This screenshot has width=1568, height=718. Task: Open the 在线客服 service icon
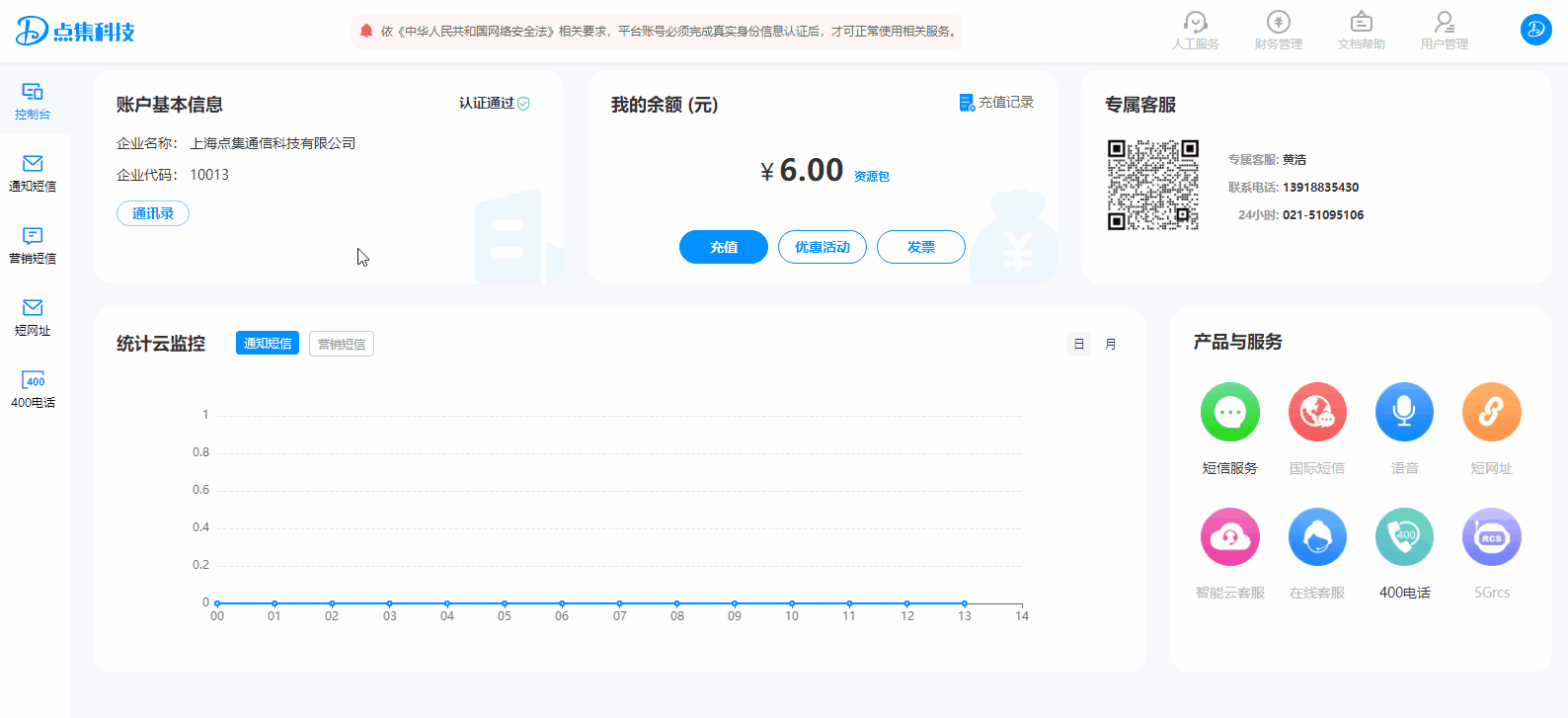coord(1316,537)
